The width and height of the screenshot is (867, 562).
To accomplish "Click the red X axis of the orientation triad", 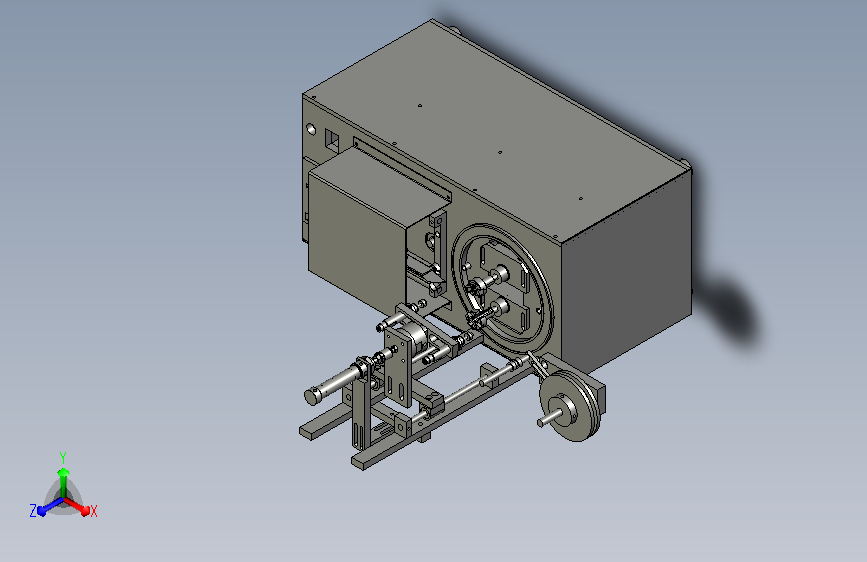I will click(77, 506).
